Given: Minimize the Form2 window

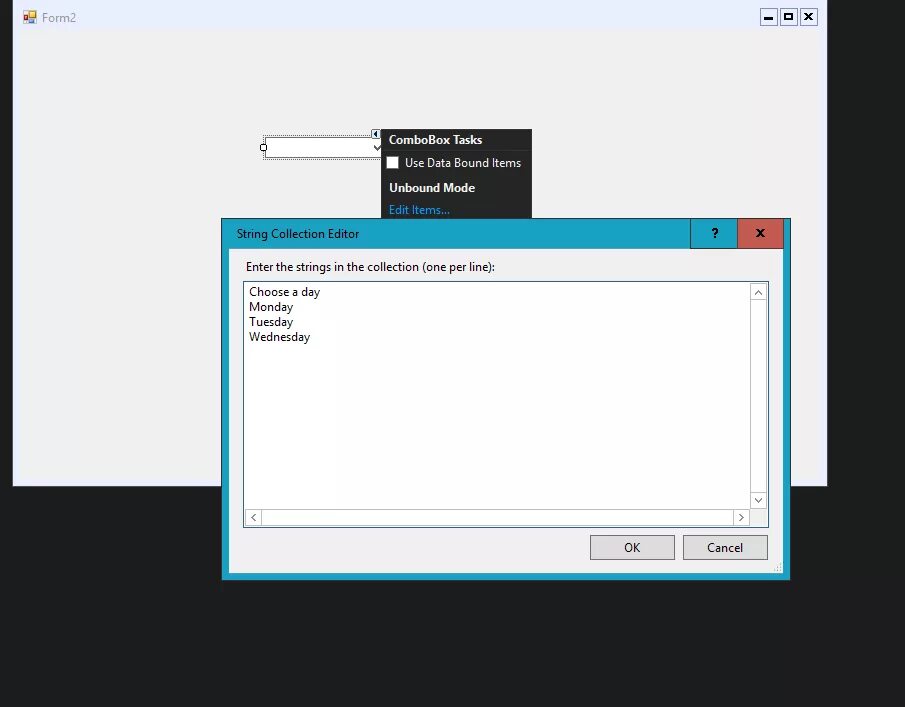Looking at the screenshot, I should click(768, 17).
